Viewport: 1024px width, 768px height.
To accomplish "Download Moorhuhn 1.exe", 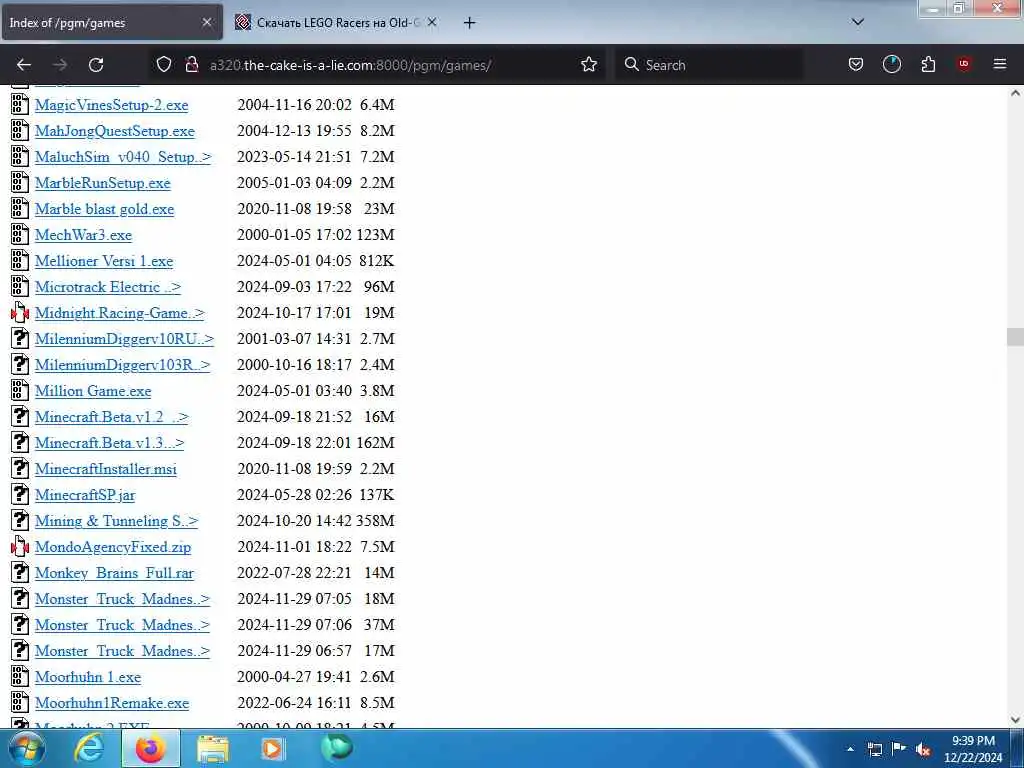I will [88, 677].
